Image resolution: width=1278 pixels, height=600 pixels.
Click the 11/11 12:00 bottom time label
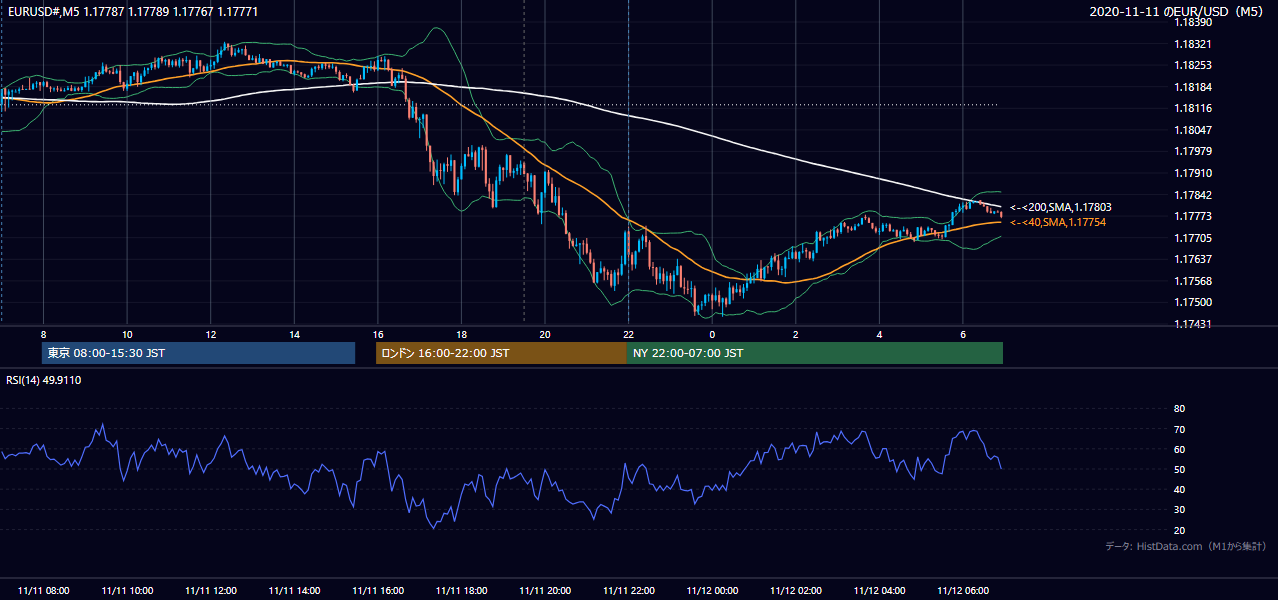pos(210,591)
